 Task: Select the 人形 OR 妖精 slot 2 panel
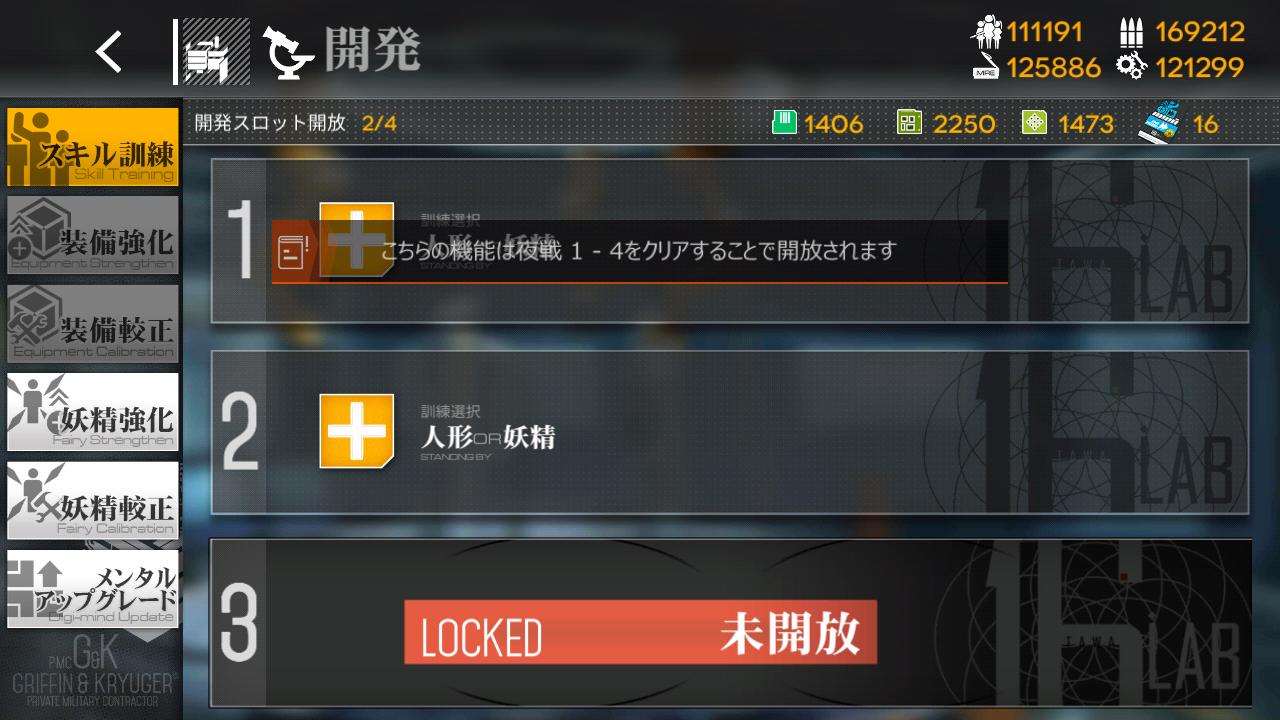click(730, 432)
